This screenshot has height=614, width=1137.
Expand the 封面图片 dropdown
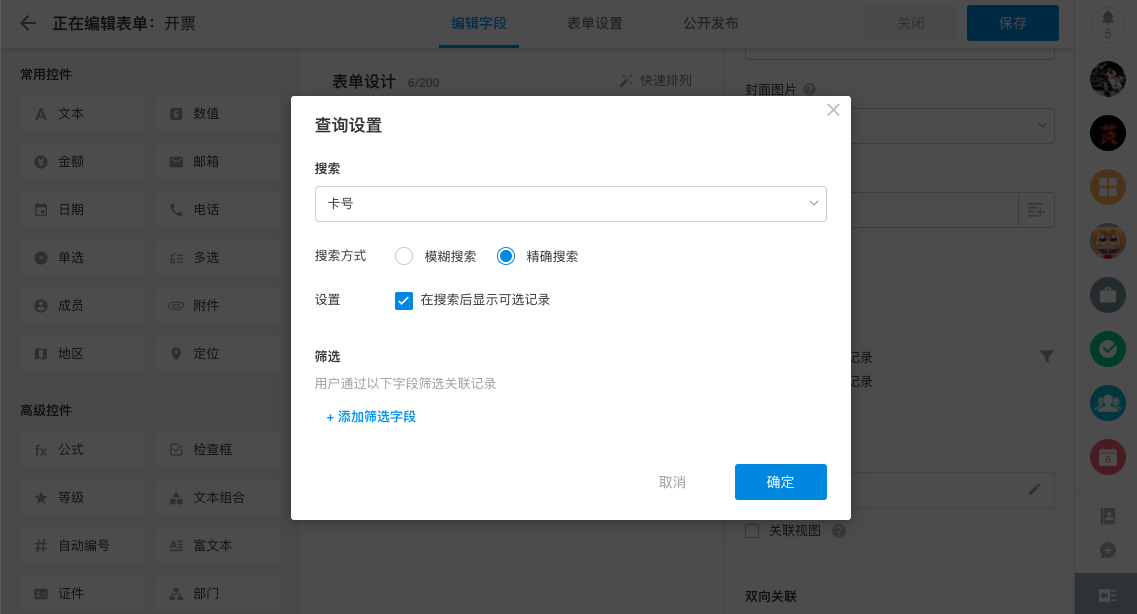[1042, 125]
